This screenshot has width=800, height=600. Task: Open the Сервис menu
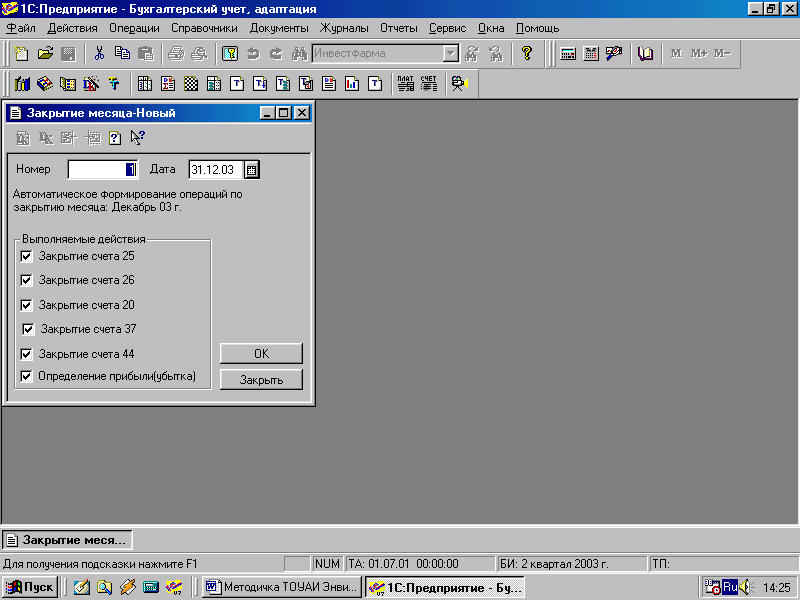[447, 28]
